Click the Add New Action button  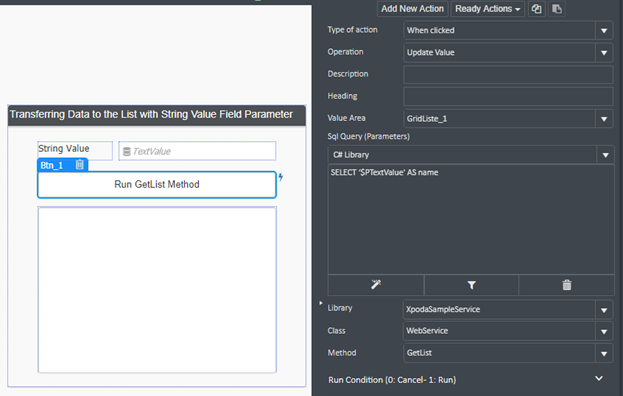(x=412, y=9)
